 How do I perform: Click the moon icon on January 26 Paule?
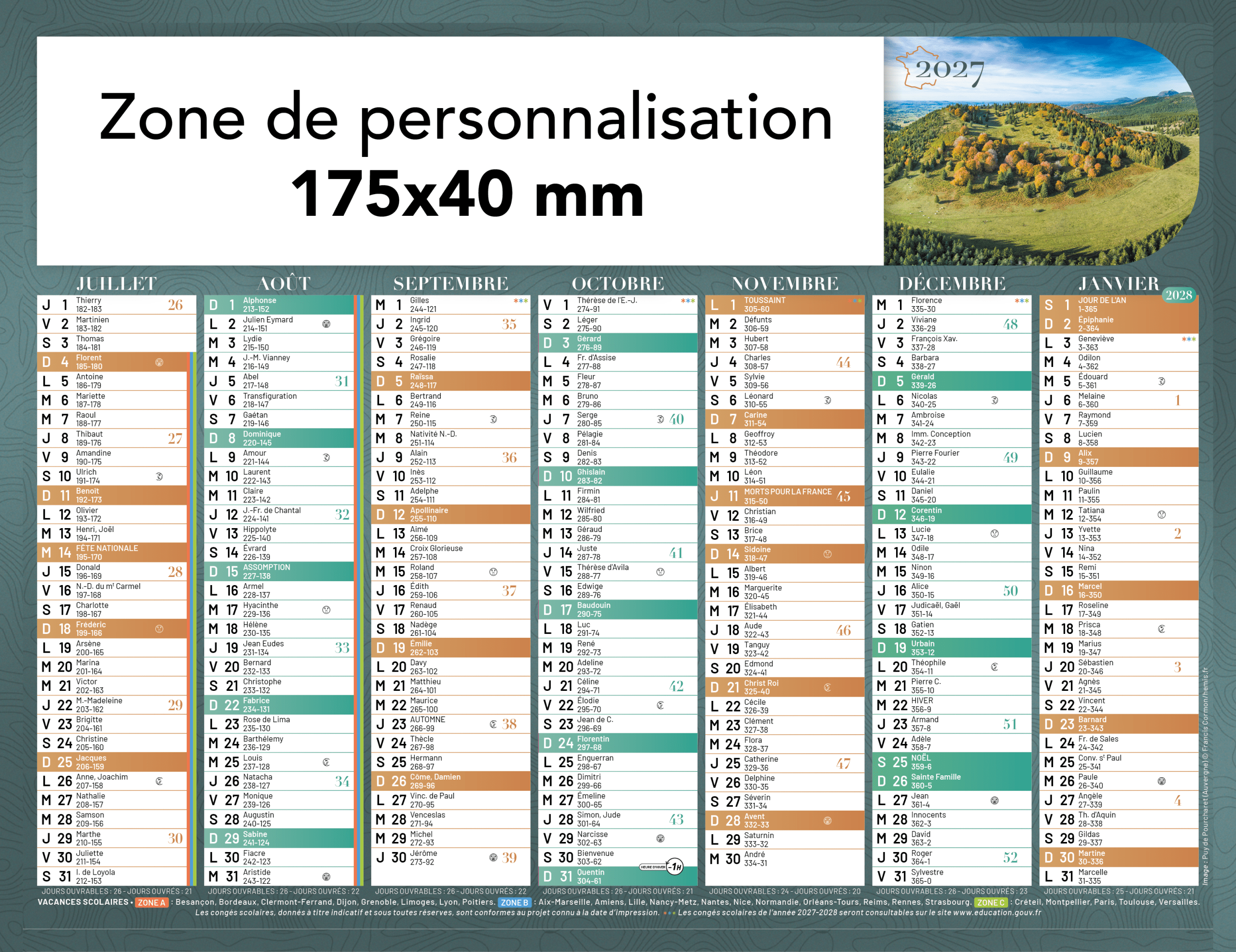pyautogui.click(x=1161, y=781)
